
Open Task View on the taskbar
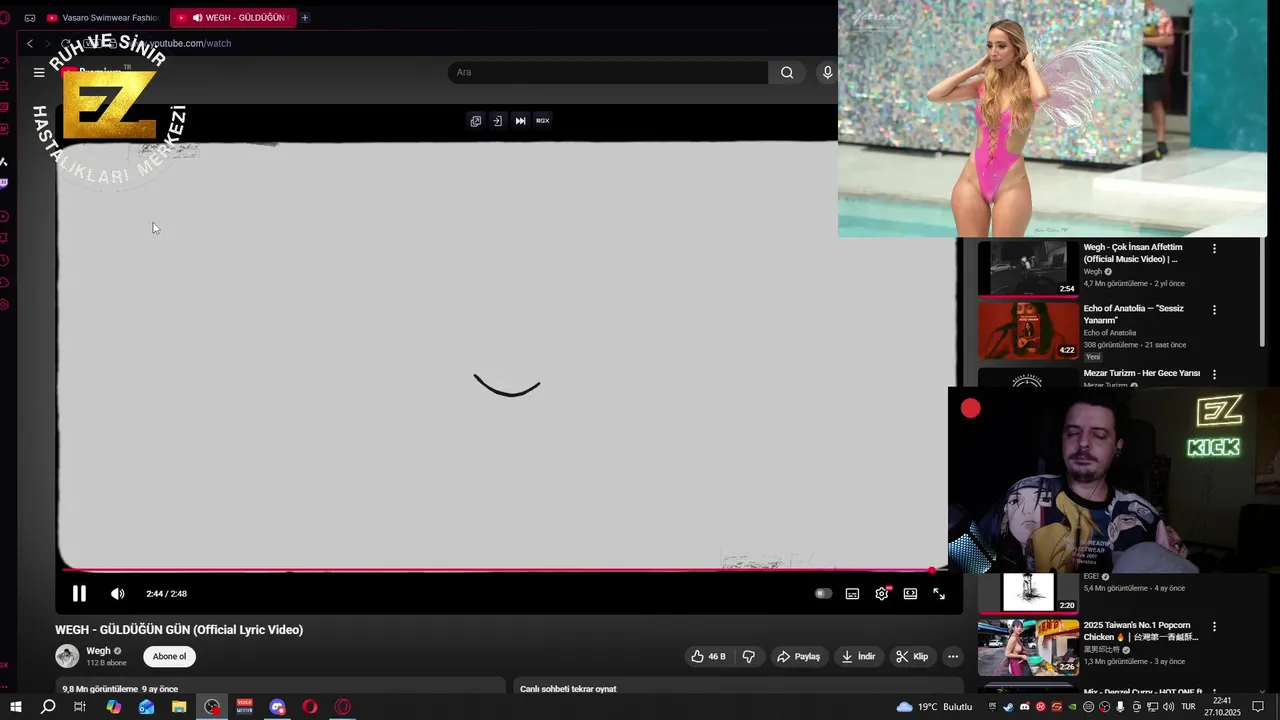(x=80, y=707)
